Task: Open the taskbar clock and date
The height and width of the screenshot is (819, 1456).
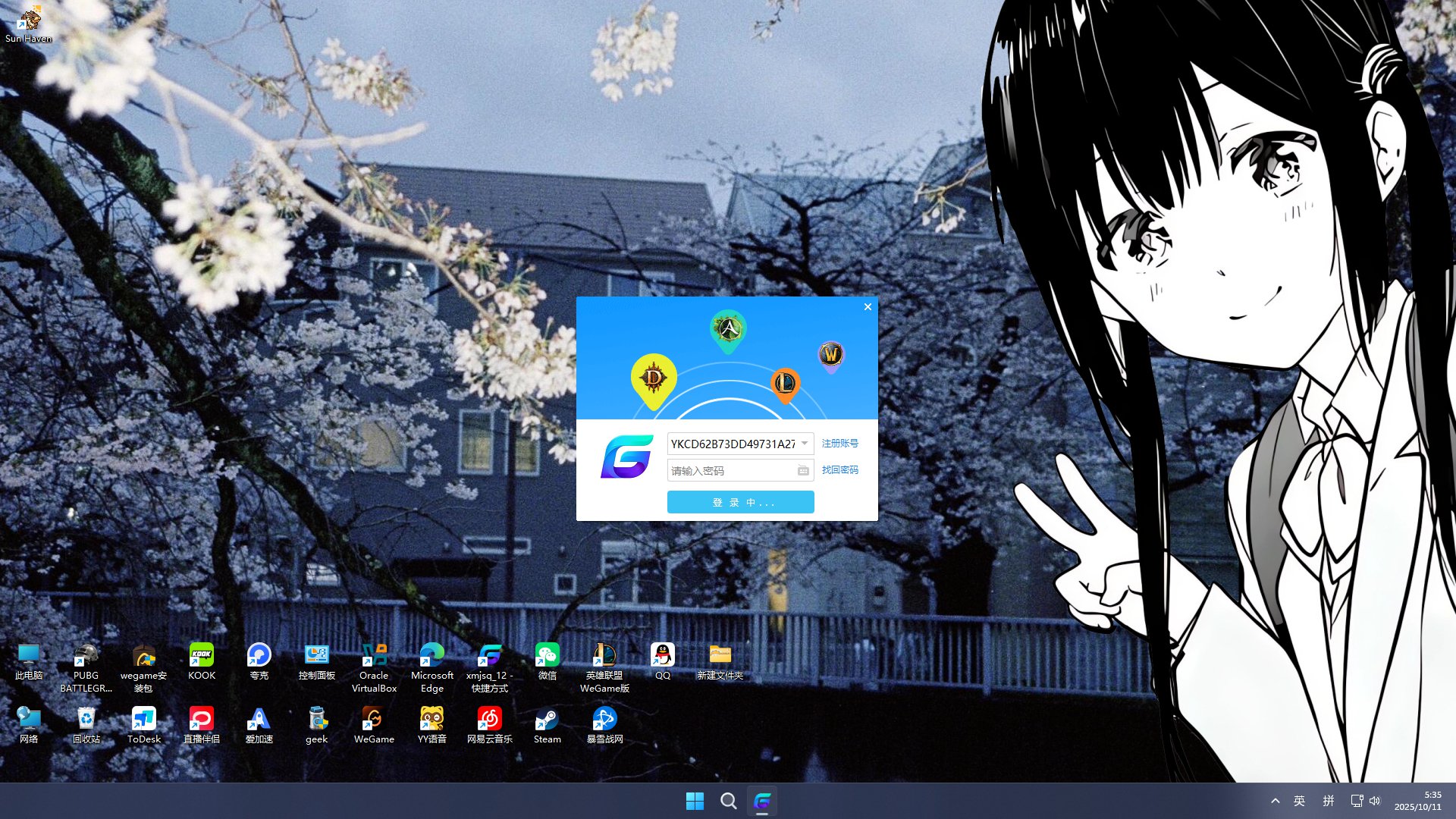Action: click(1417, 801)
